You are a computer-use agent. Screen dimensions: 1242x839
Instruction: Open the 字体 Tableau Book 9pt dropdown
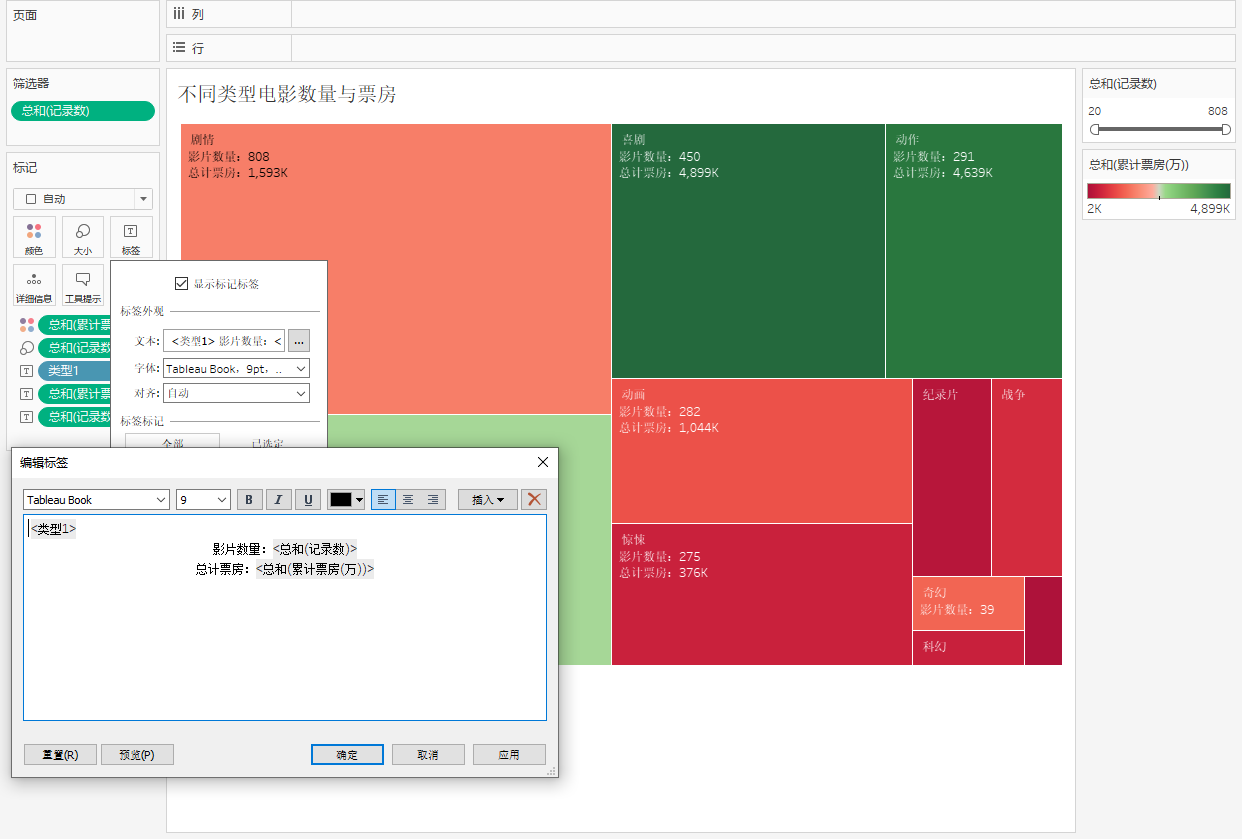236,369
